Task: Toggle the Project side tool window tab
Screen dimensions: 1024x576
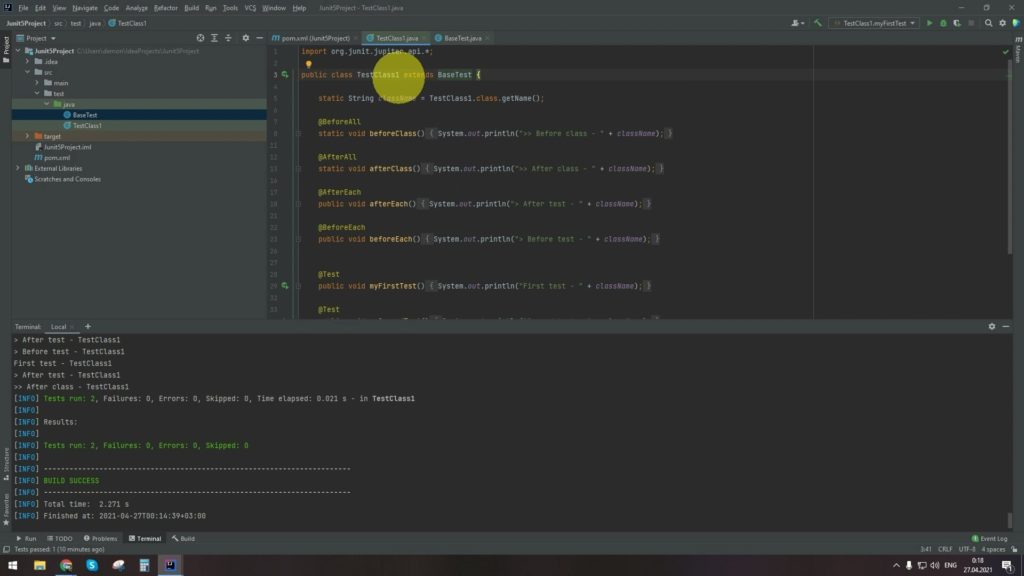Action: point(6,49)
